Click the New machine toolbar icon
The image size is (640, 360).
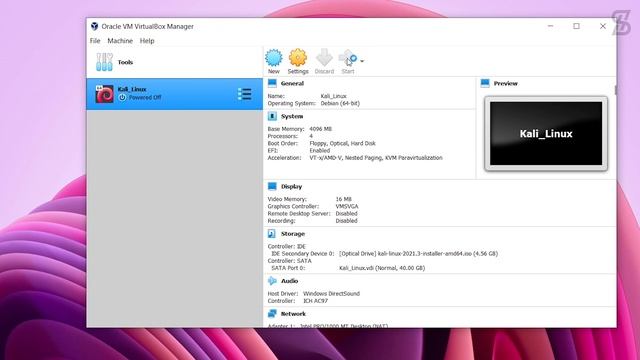point(273,58)
